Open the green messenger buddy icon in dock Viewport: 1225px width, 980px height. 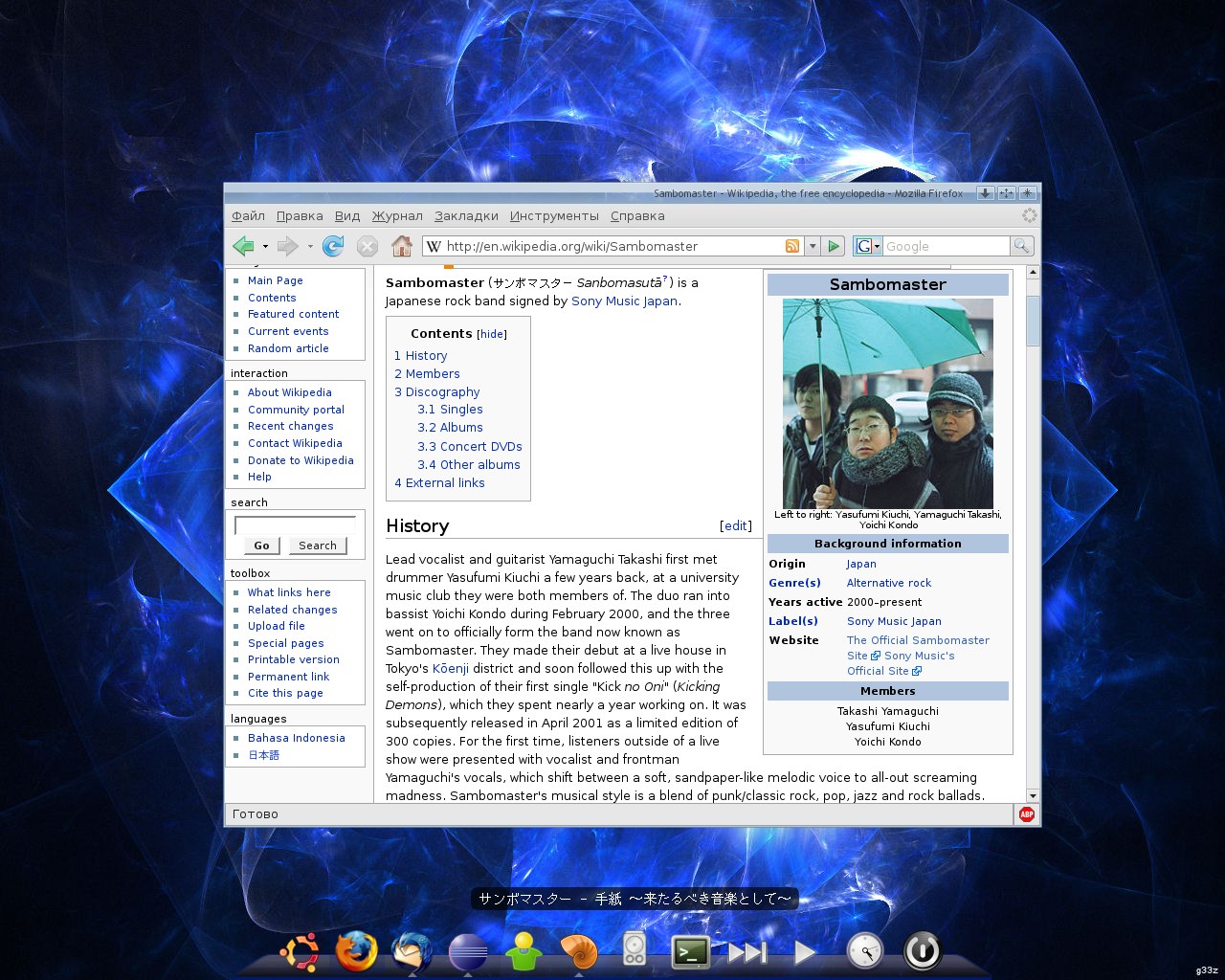coord(523,951)
